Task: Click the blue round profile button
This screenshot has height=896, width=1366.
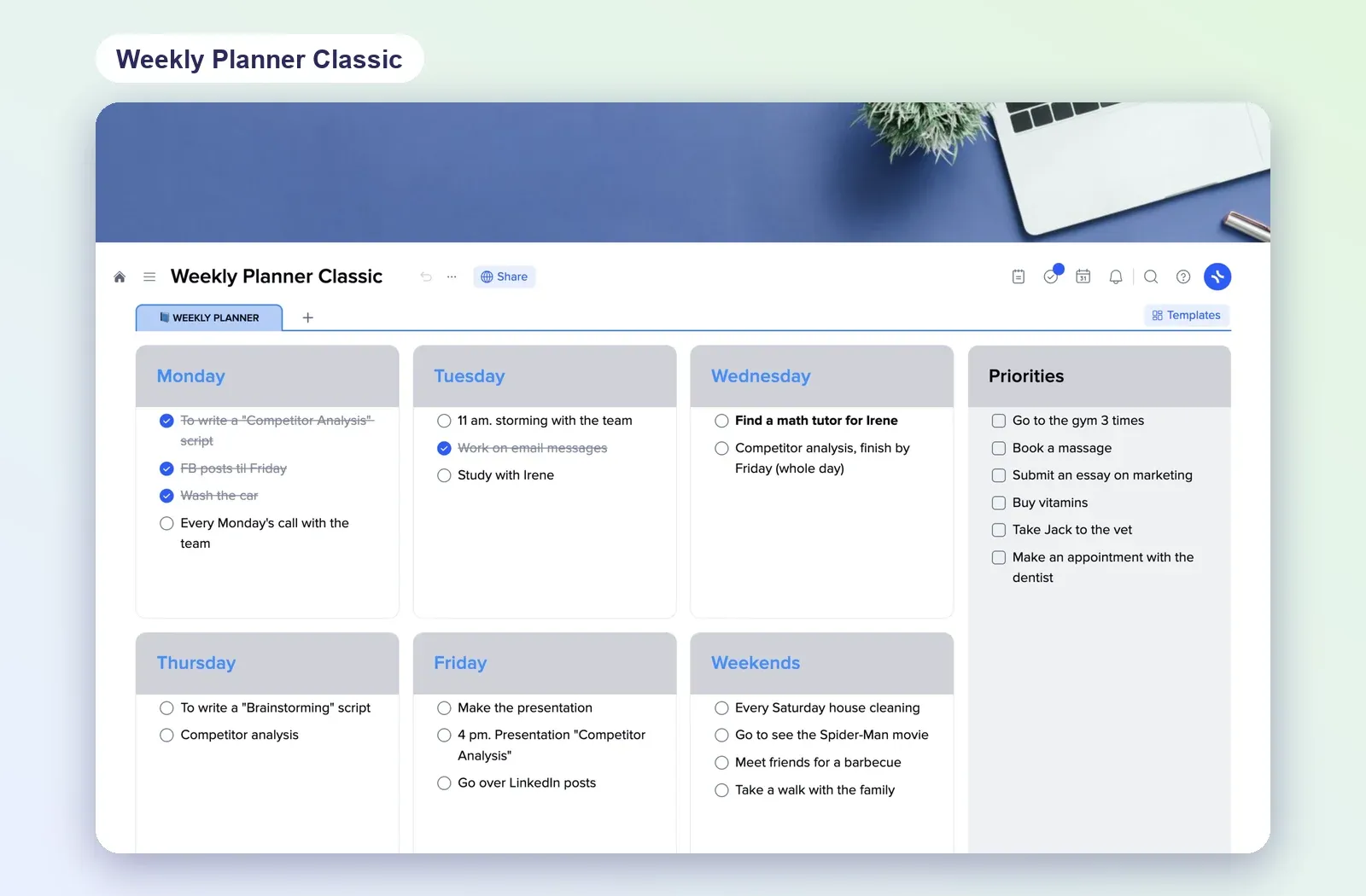Action: (1217, 276)
